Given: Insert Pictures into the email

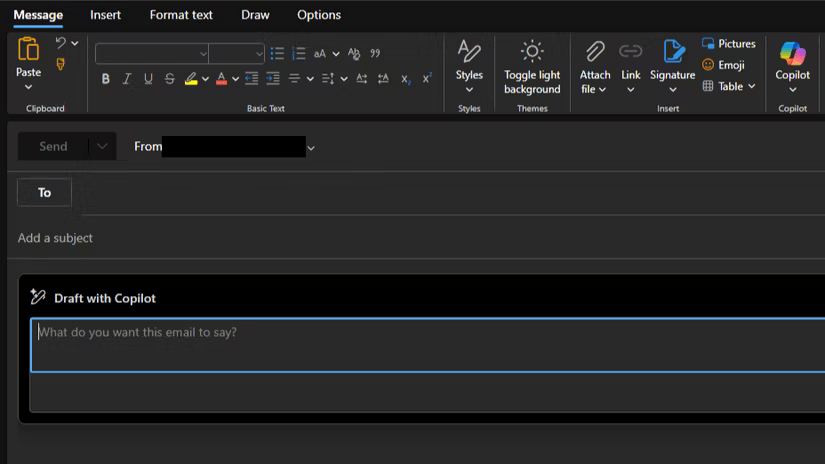Looking at the screenshot, I should (729, 44).
